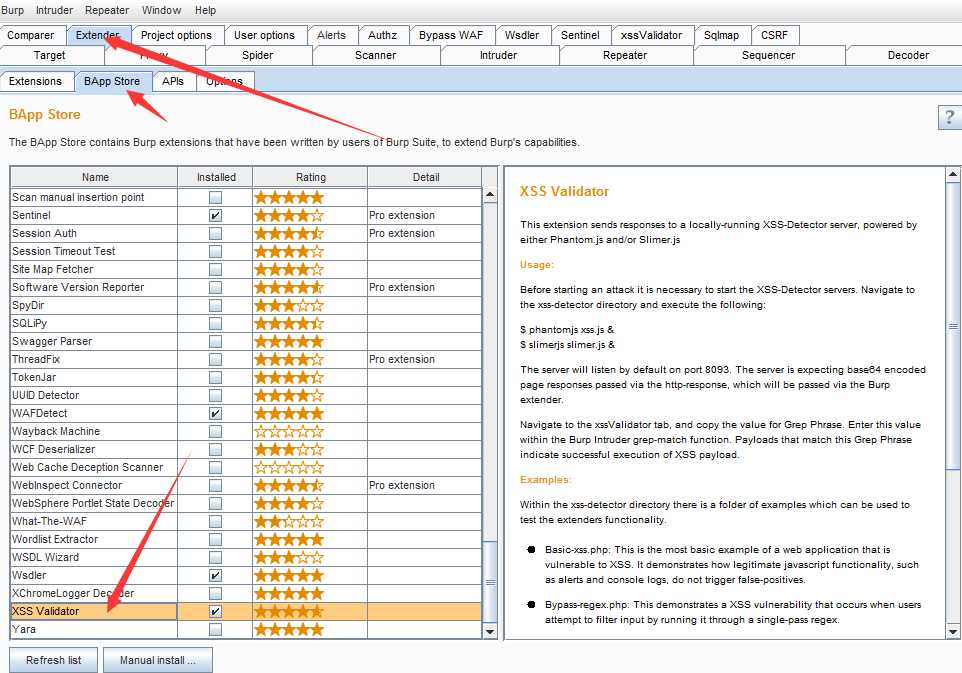
Task: Open the Burp menu
Action: (x=13, y=10)
